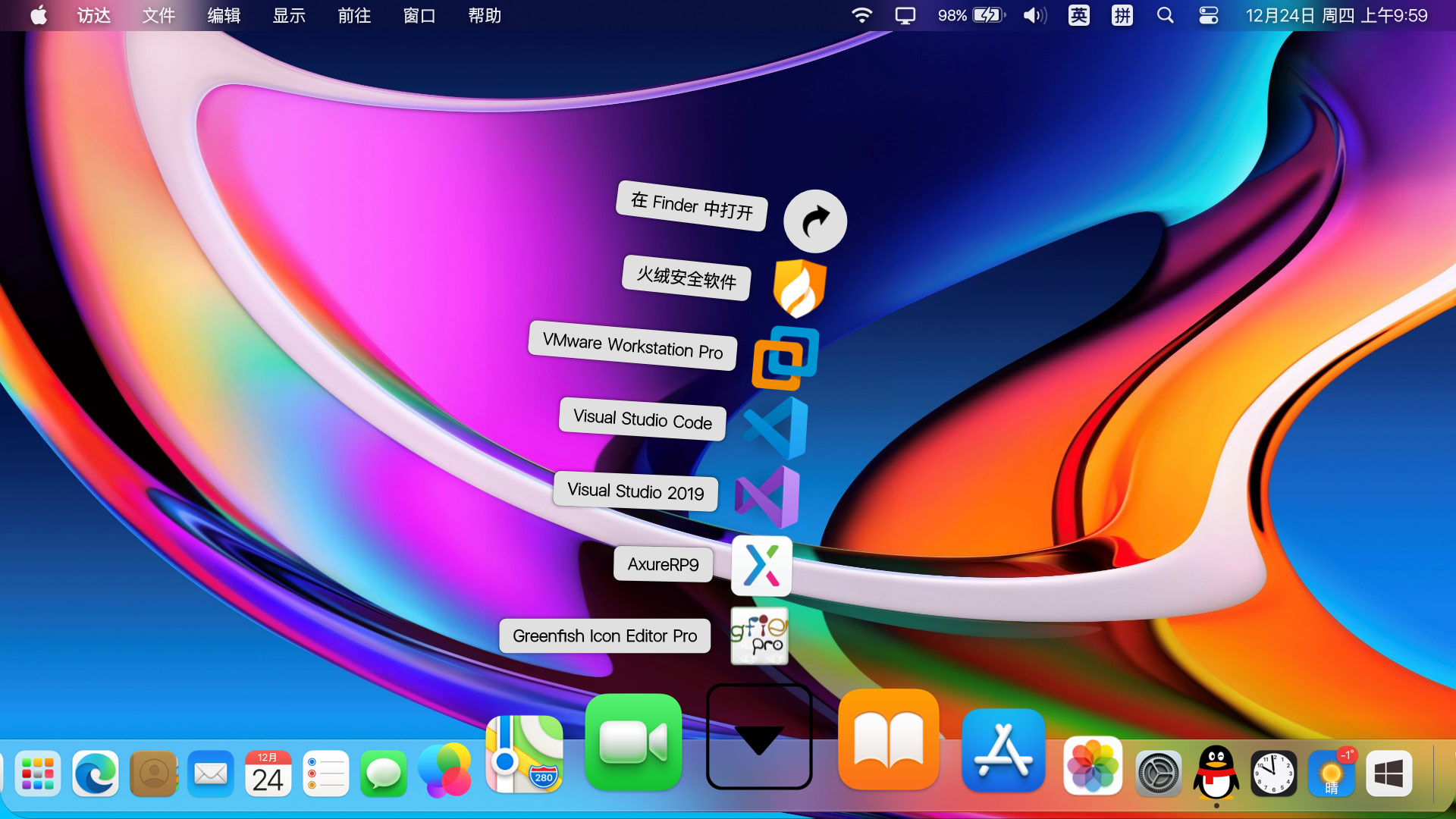The width and height of the screenshot is (1456, 819).
Task: Switch to the 拼 input source
Action: [x=1122, y=15]
